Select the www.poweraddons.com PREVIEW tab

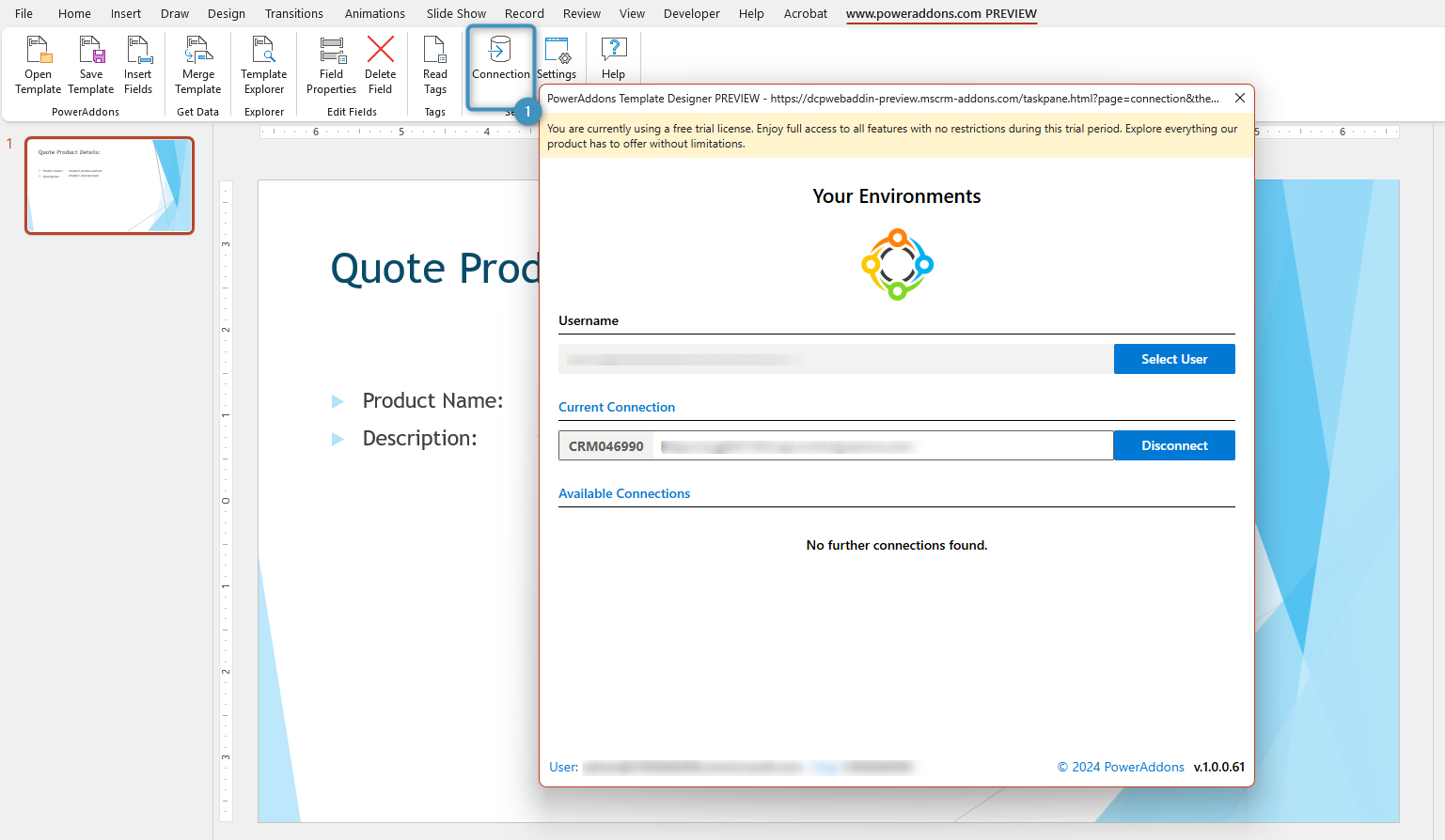click(x=941, y=13)
